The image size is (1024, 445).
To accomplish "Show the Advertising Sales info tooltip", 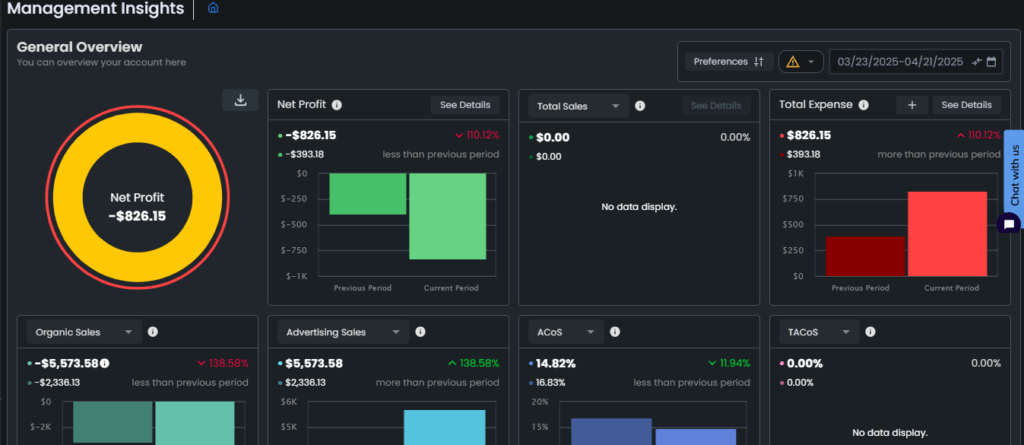I will (421, 332).
